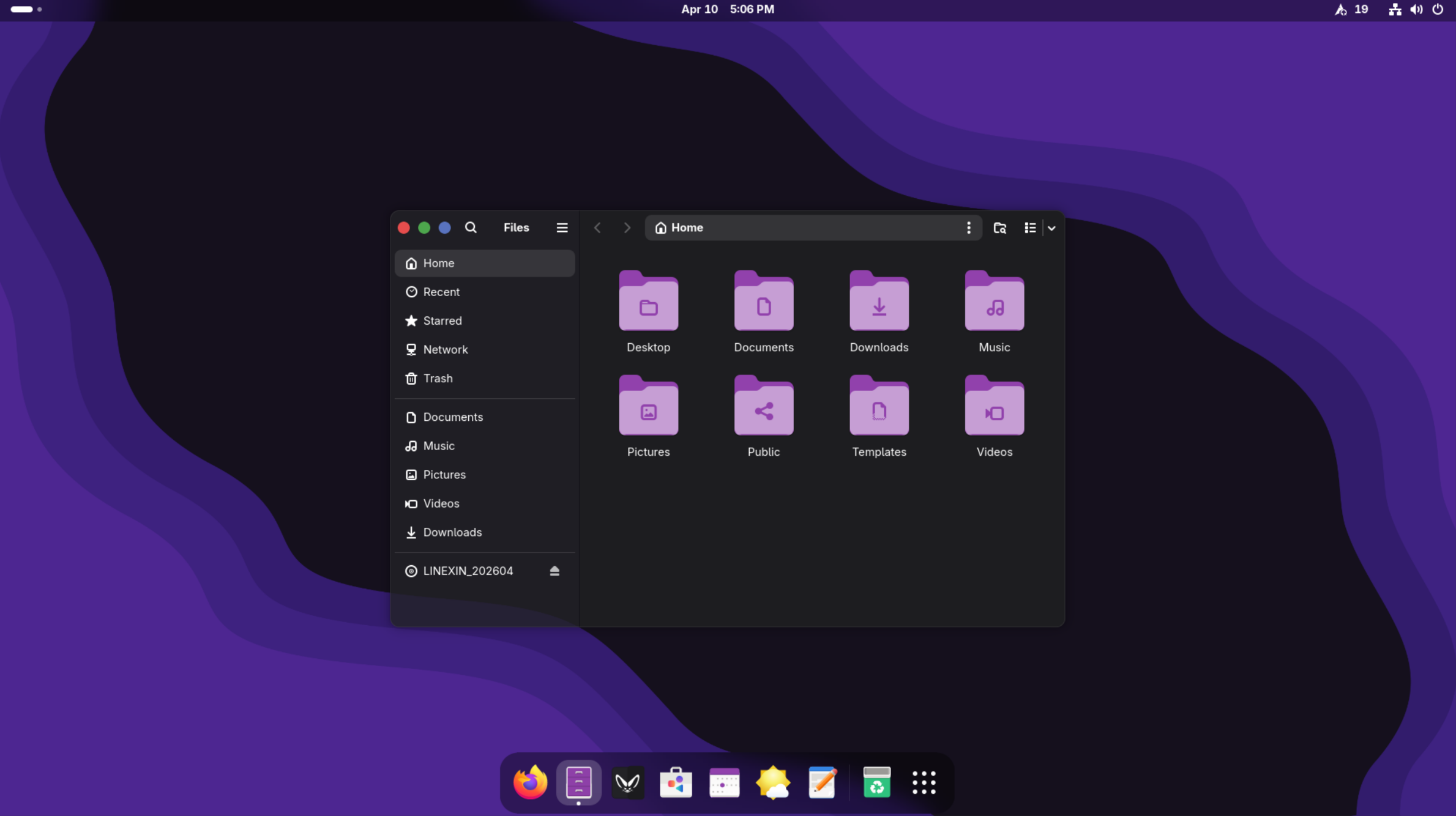Open Music bookmark in sidebar
1456x816 pixels.
[x=485, y=445]
